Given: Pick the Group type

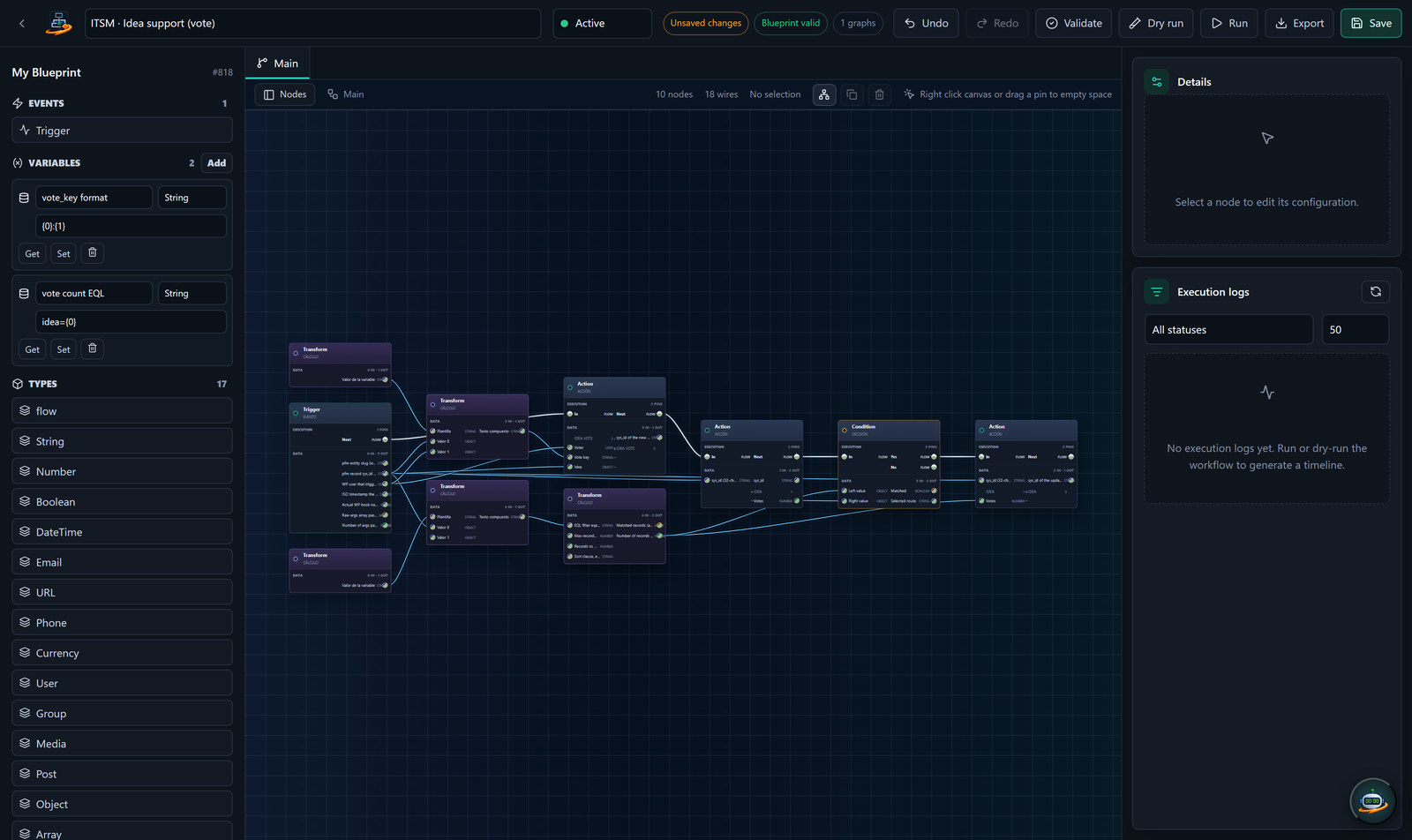Looking at the screenshot, I should (122, 713).
